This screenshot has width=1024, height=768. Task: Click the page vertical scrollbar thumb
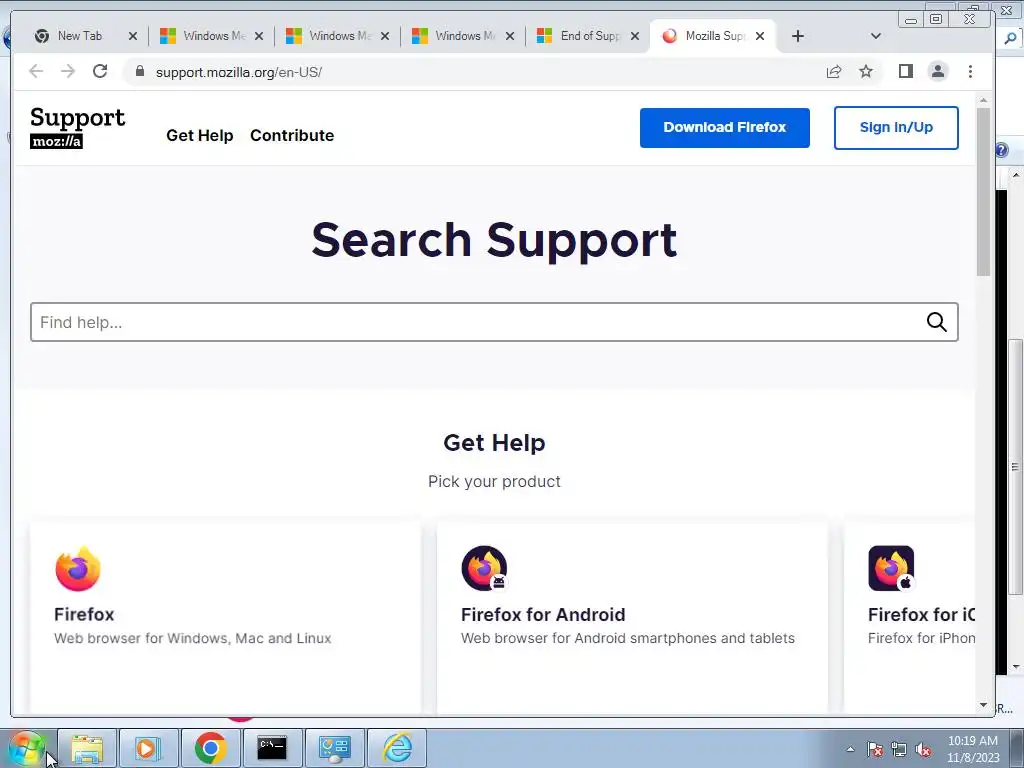tap(984, 191)
